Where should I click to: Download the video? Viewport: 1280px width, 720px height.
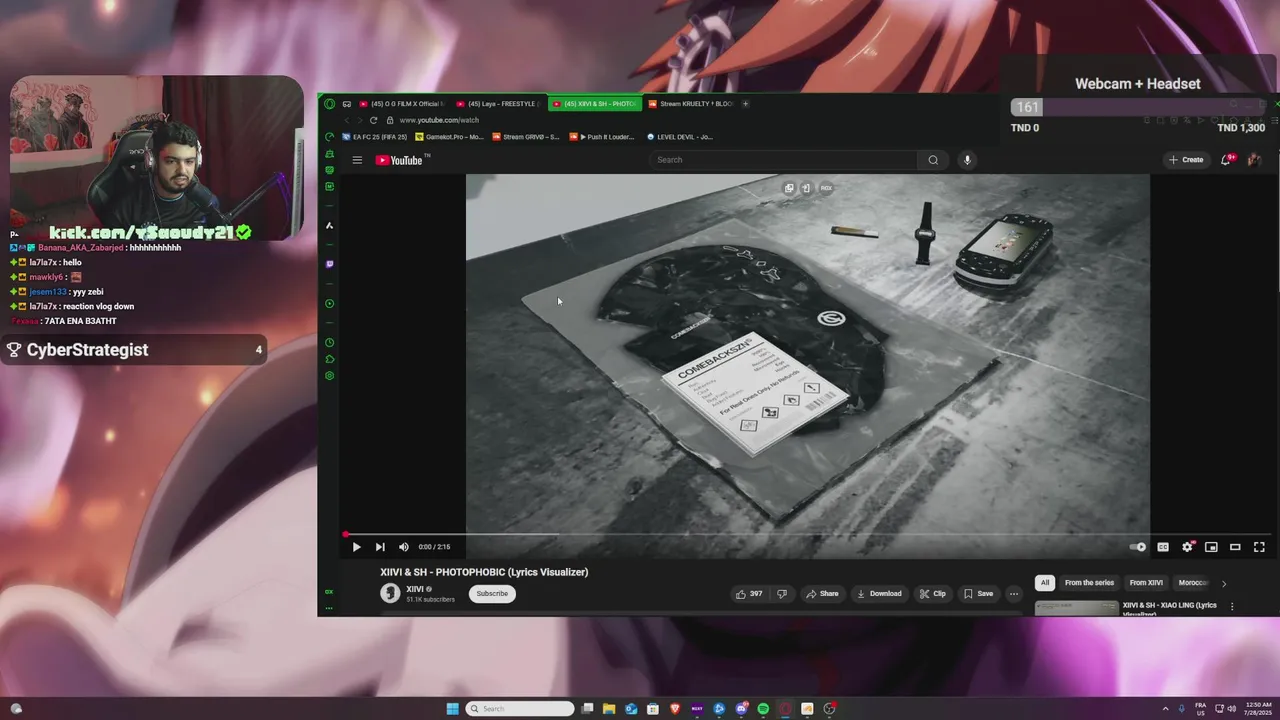(879, 594)
